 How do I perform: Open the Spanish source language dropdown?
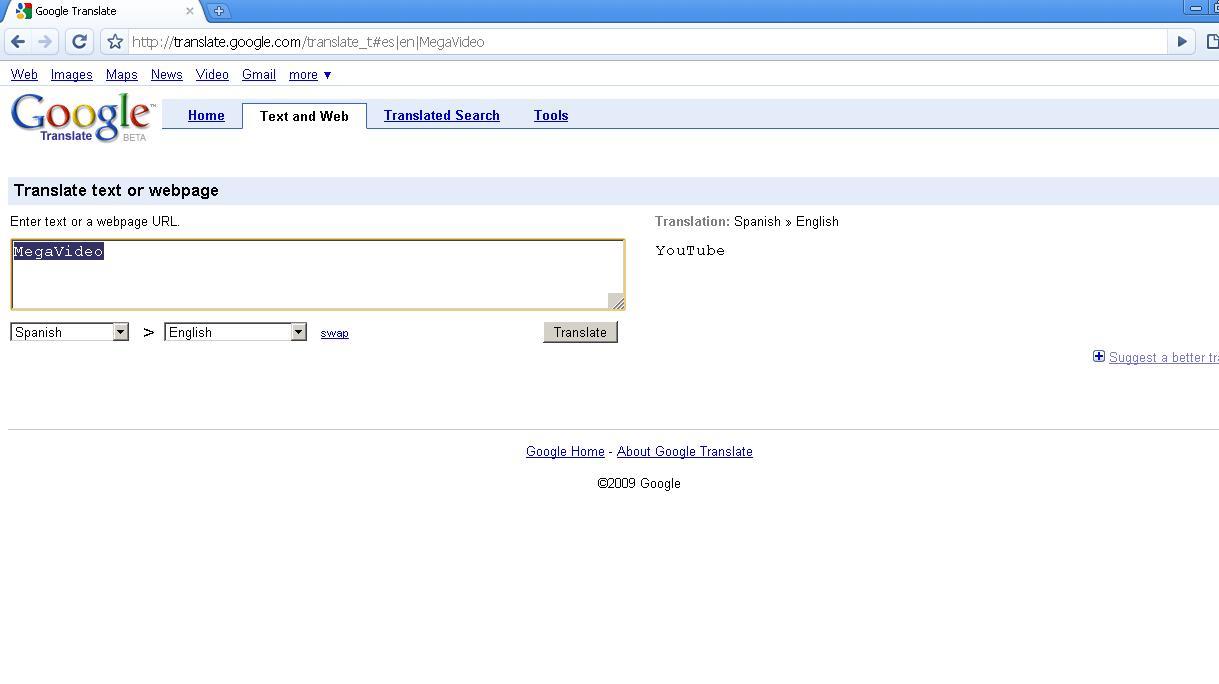tap(69, 332)
